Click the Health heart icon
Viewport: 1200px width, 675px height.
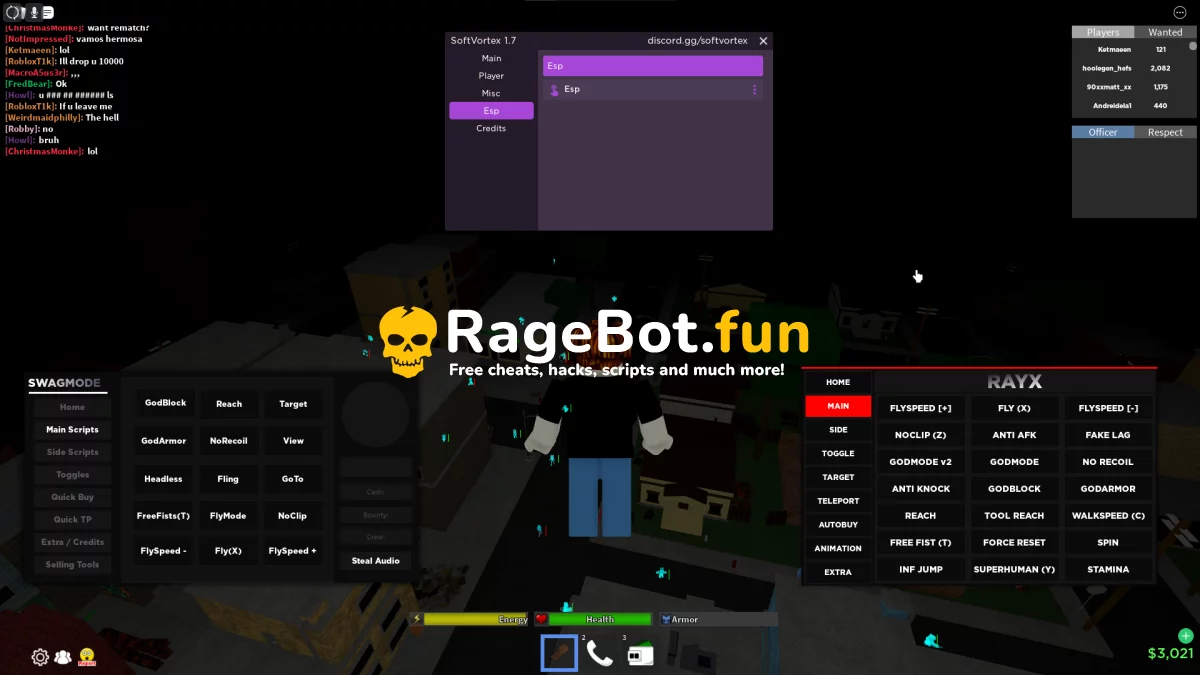(541, 619)
